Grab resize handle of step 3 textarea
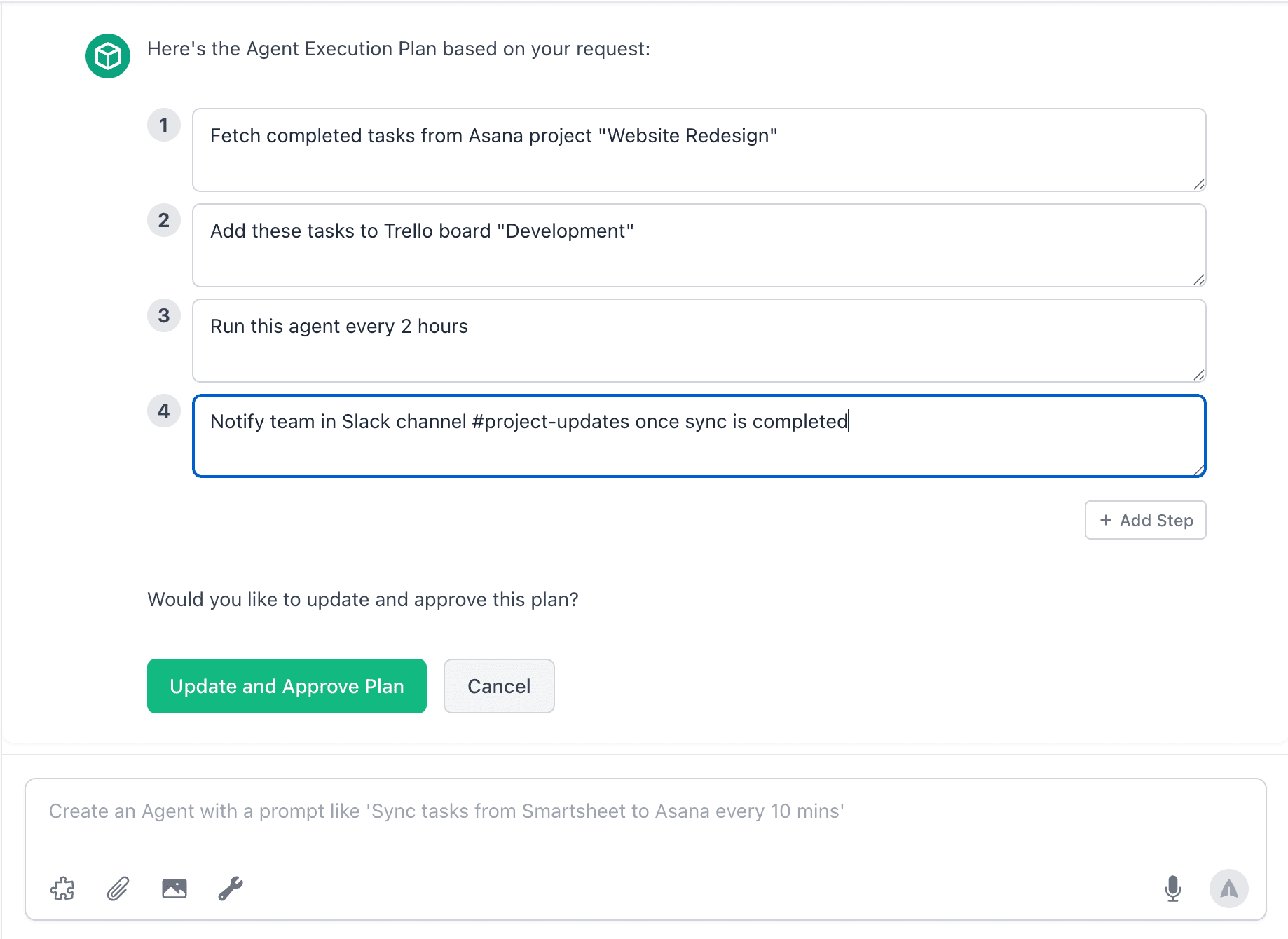The image size is (1288, 939). pos(1199,375)
